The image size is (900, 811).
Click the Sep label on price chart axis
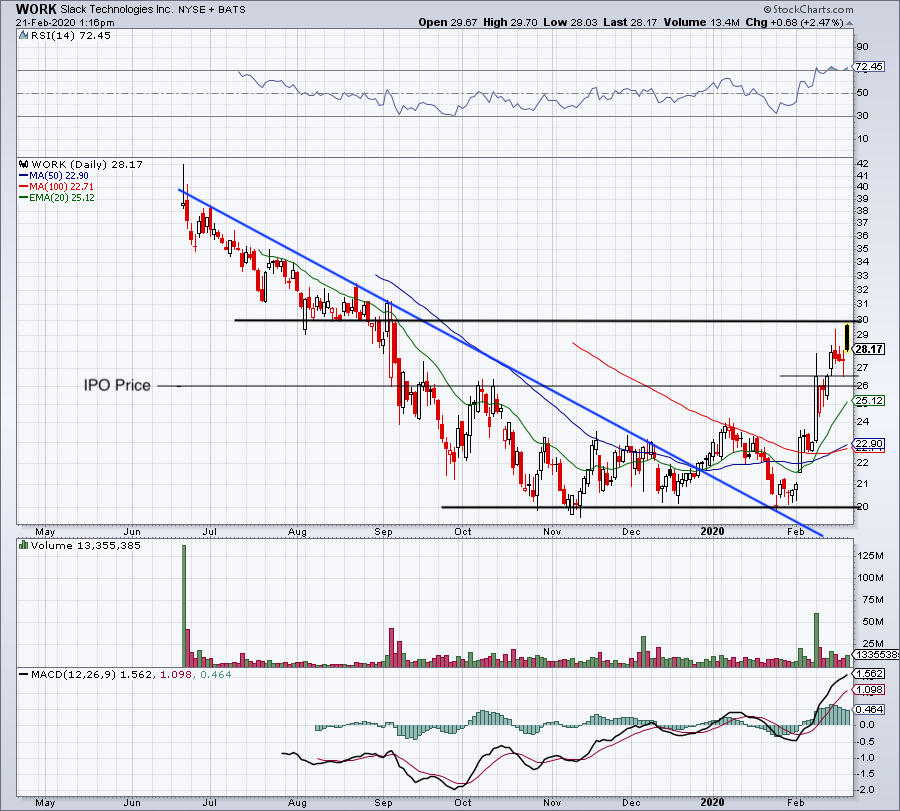click(383, 531)
